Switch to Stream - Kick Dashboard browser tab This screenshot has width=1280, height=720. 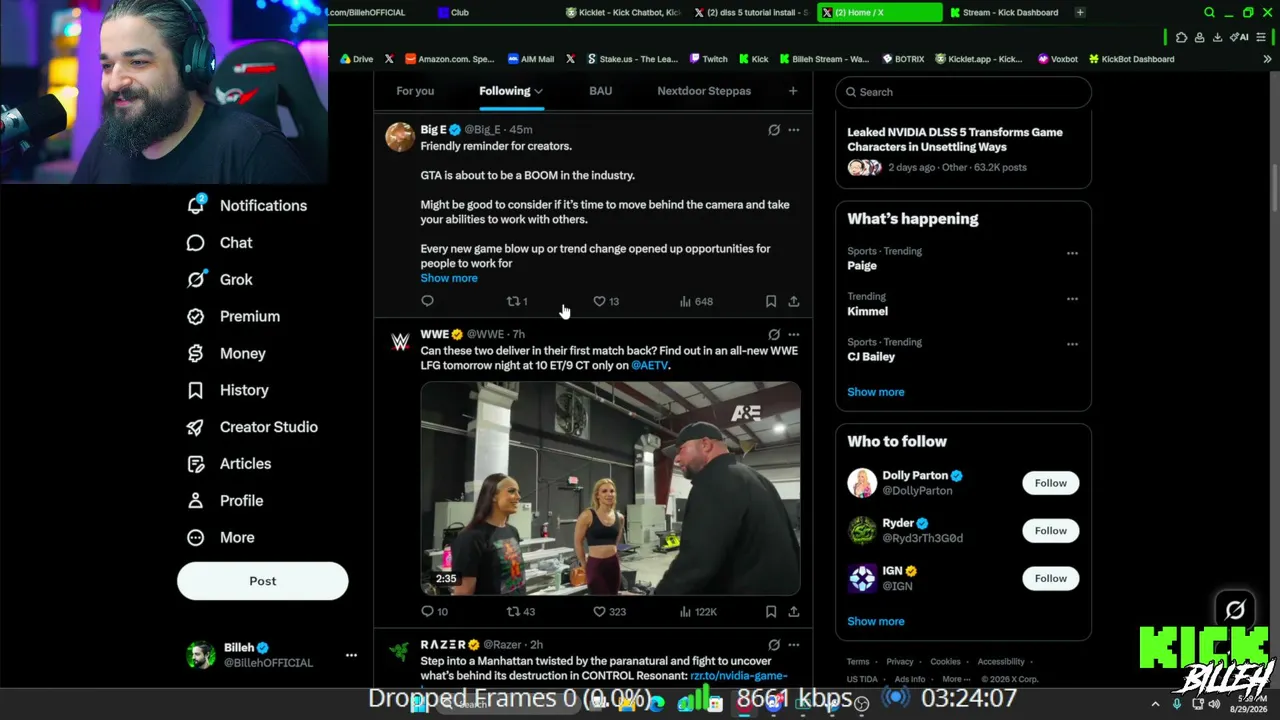tap(1004, 13)
